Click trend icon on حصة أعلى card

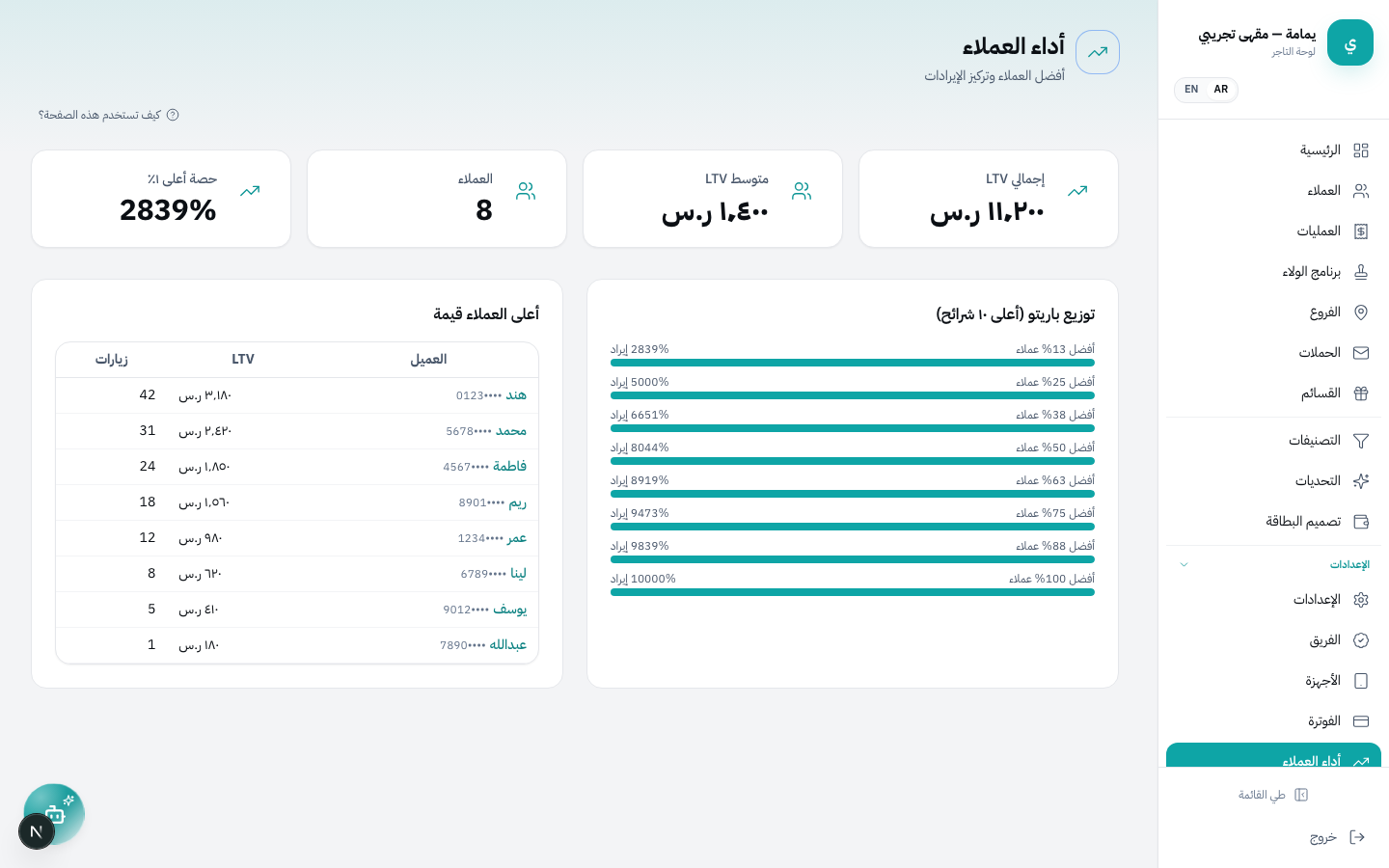click(250, 191)
